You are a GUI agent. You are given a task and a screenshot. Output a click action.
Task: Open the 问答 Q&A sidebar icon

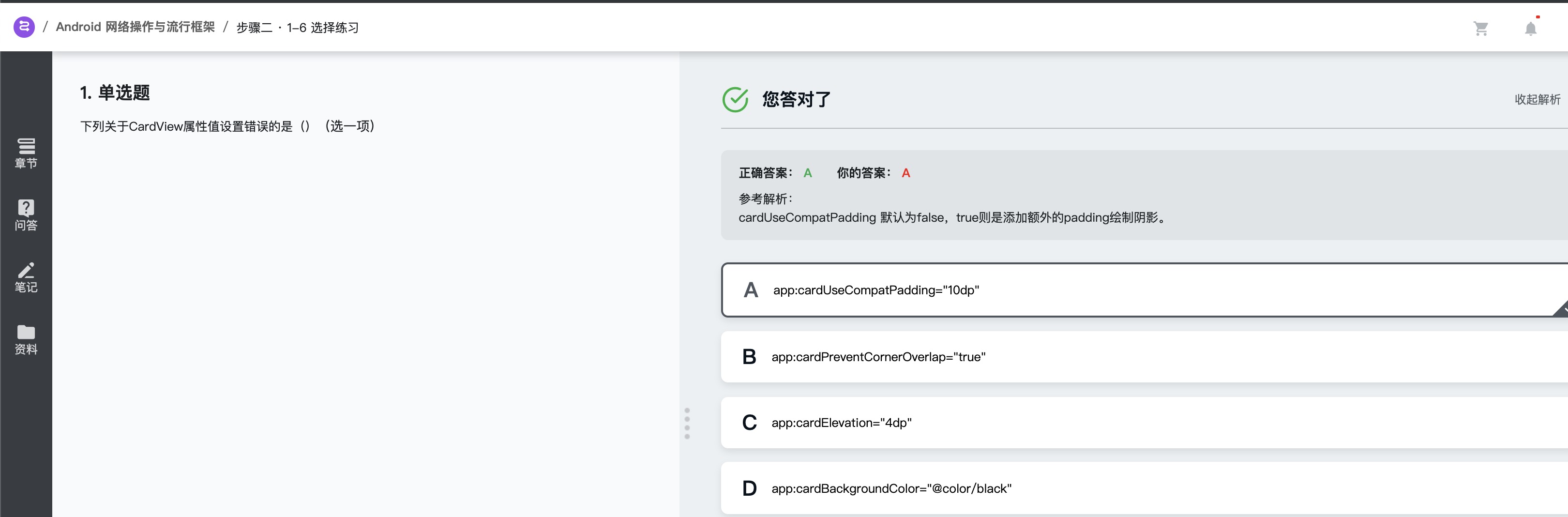(26, 215)
